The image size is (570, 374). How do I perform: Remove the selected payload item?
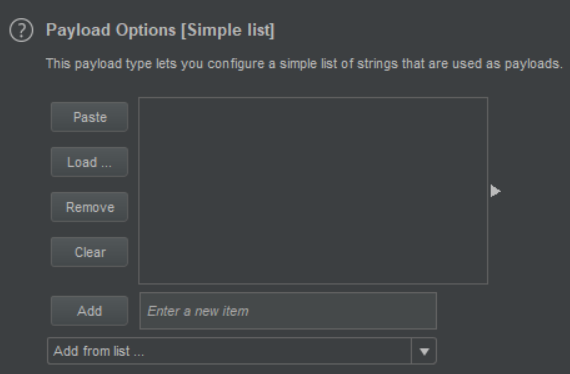(89, 207)
